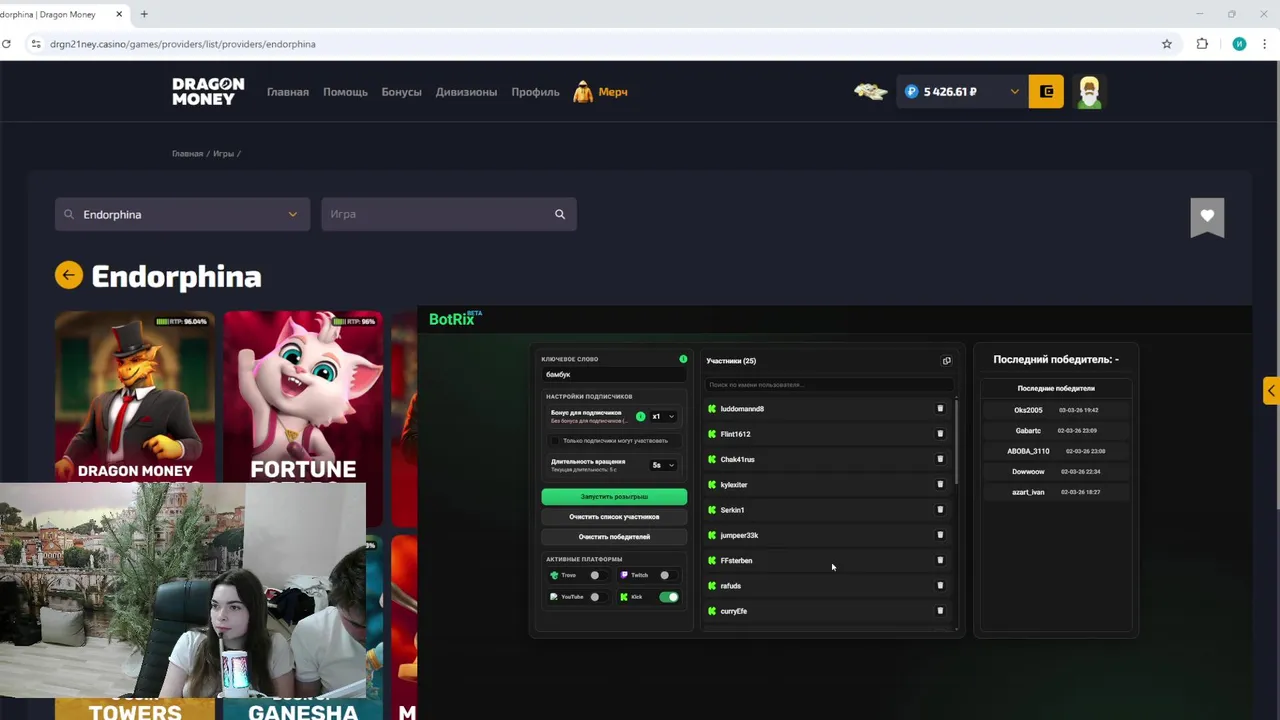Open the Мерч navigation item
This screenshot has height=720, width=1280.
(601, 92)
